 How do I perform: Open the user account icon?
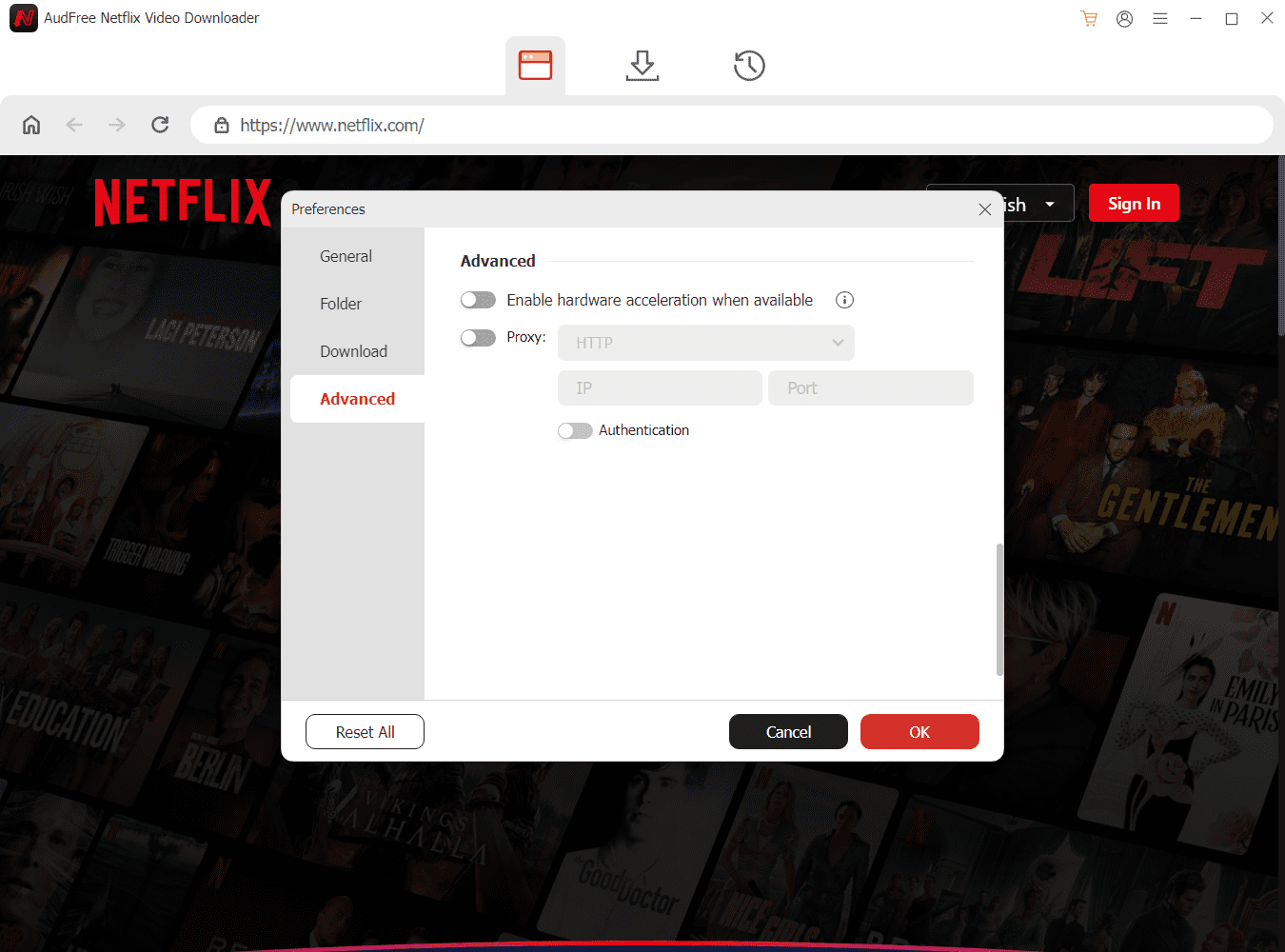click(1124, 18)
